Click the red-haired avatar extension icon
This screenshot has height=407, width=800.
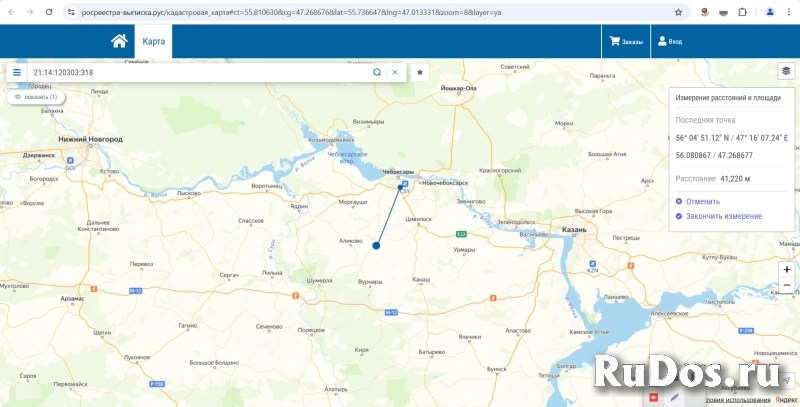tap(705, 12)
